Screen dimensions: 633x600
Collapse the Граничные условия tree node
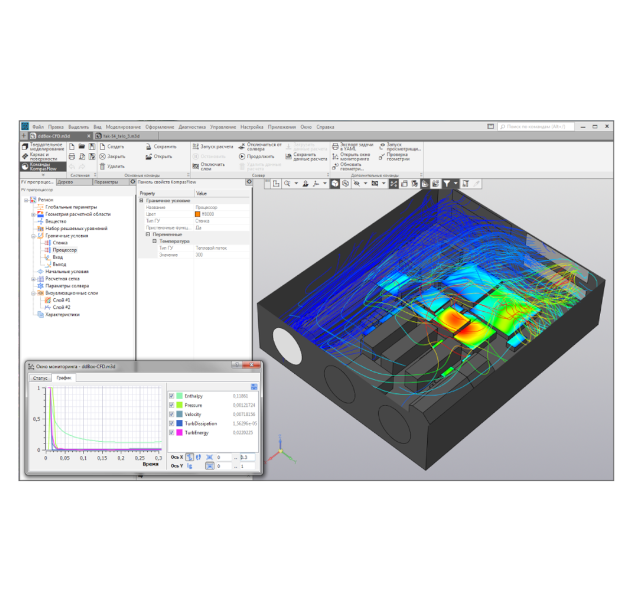point(33,235)
